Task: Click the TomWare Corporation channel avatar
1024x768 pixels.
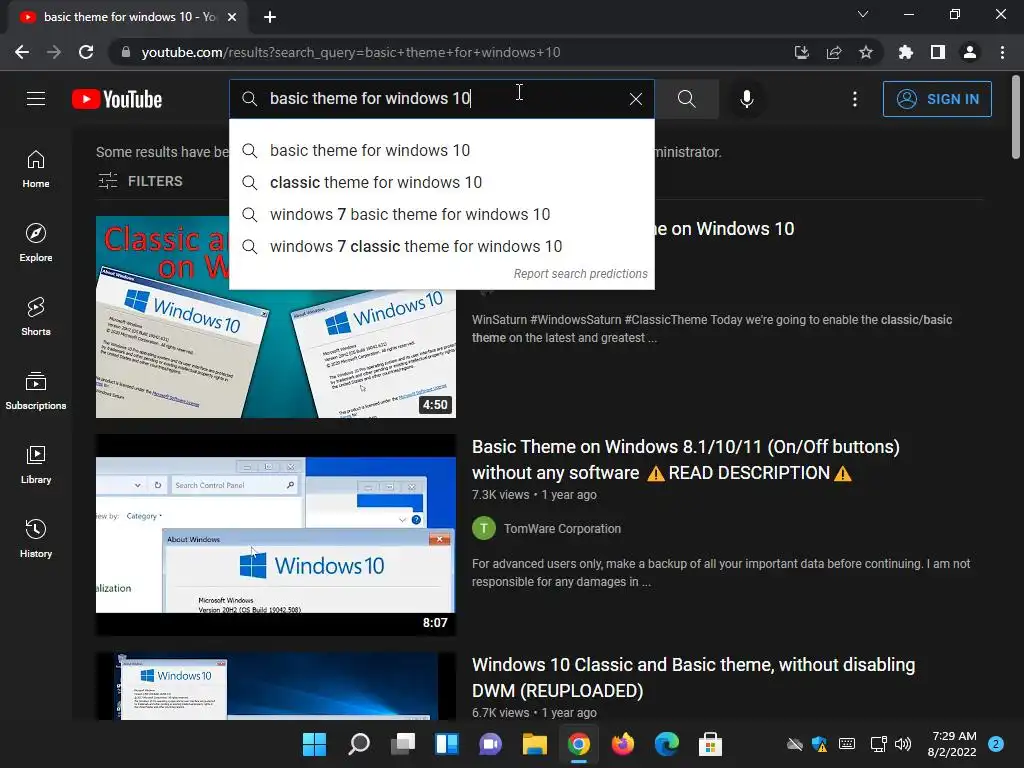Action: tap(484, 528)
